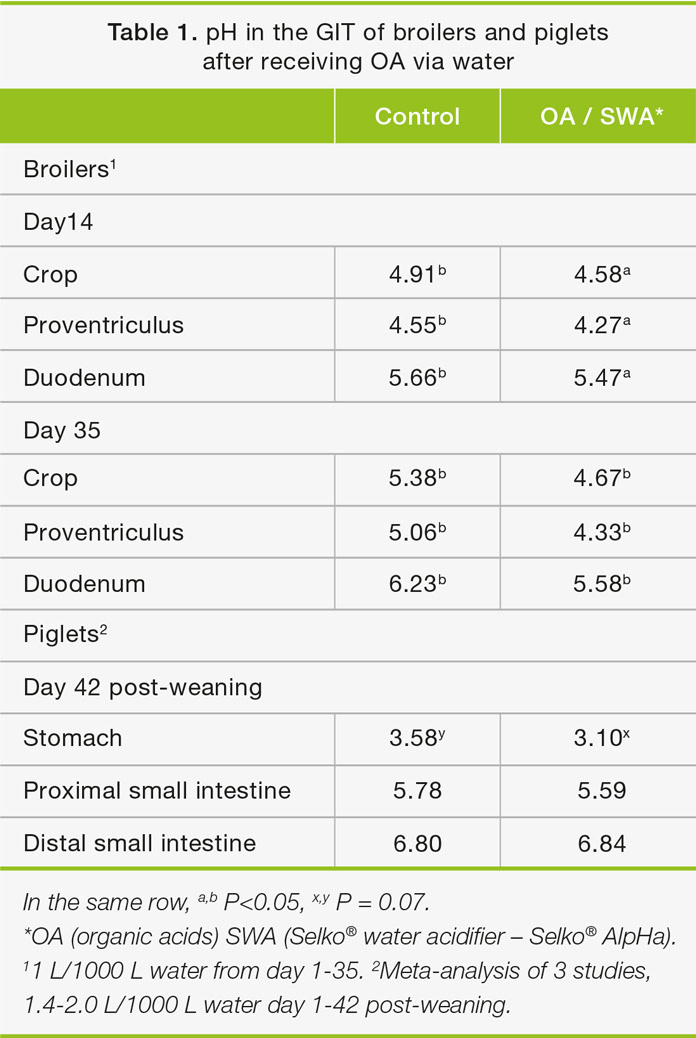Click Day14 Proventriculus OA value 4.27

[596, 326]
